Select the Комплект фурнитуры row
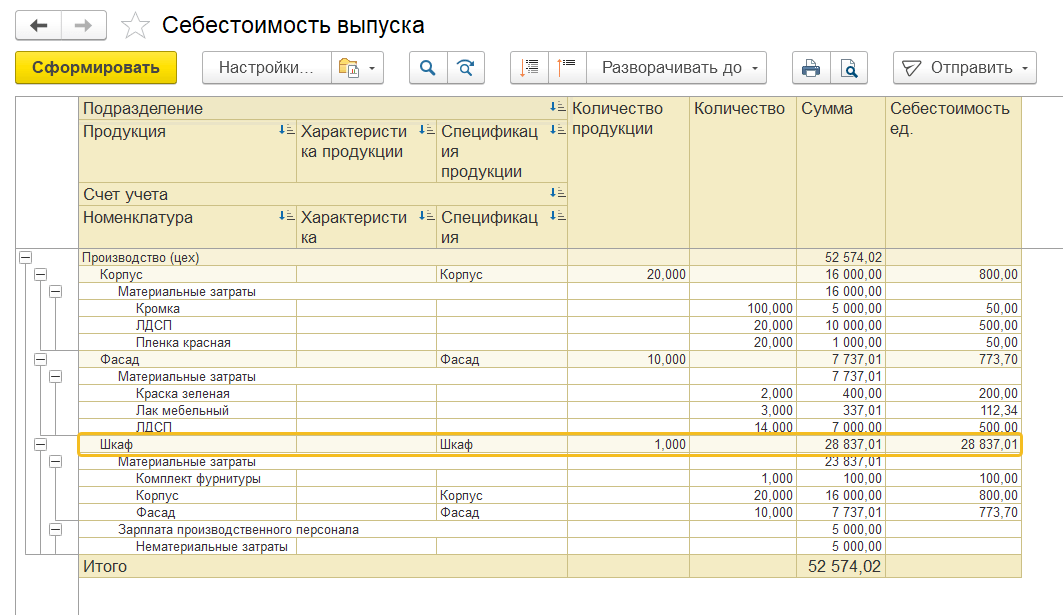Viewport: 1063px width, 615px height. 198,479
